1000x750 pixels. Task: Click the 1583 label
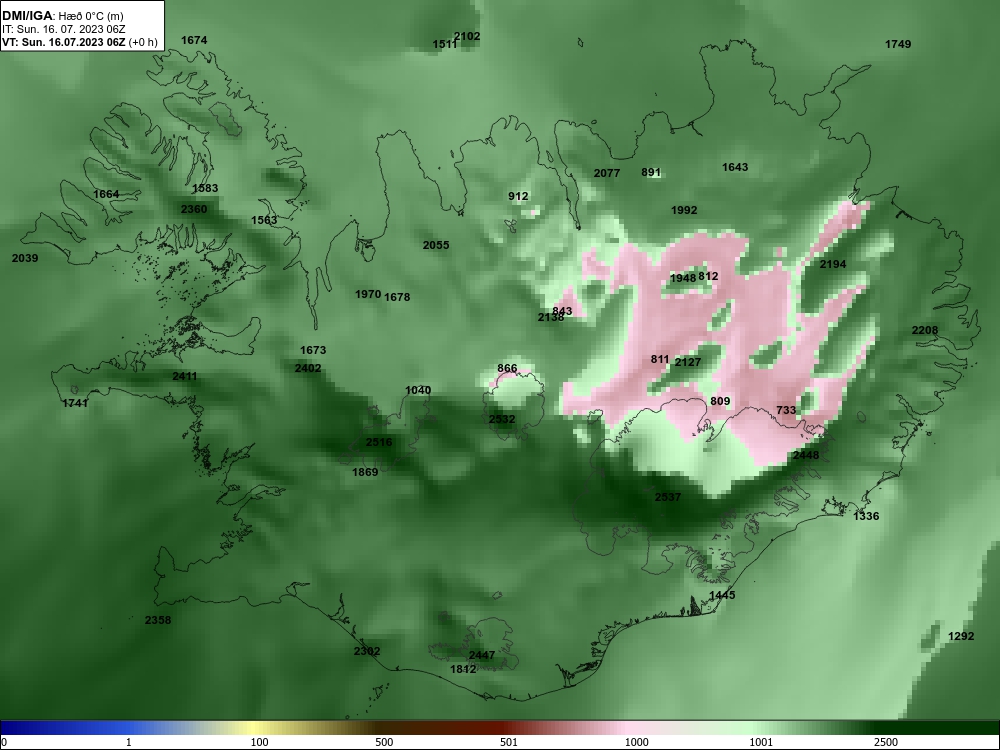coord(205,188)
